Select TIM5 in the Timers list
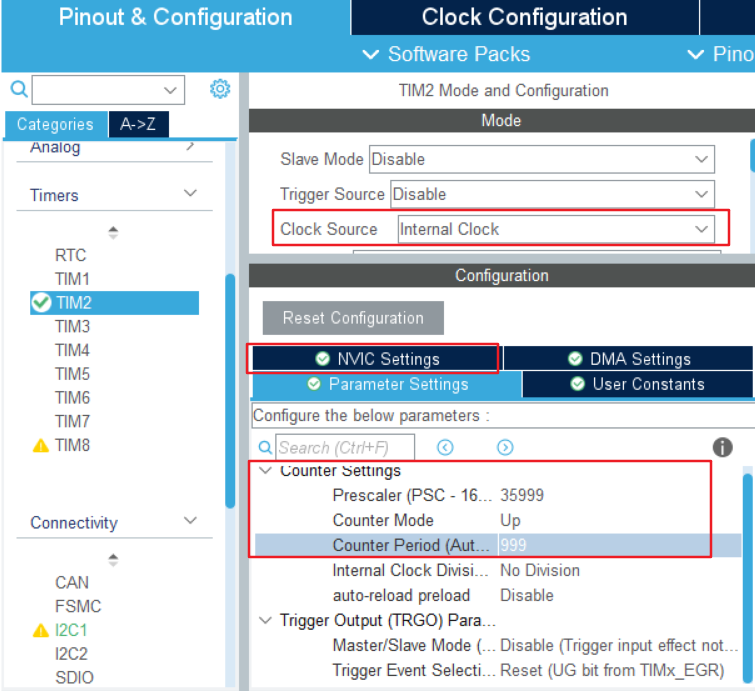 (72, 374)
